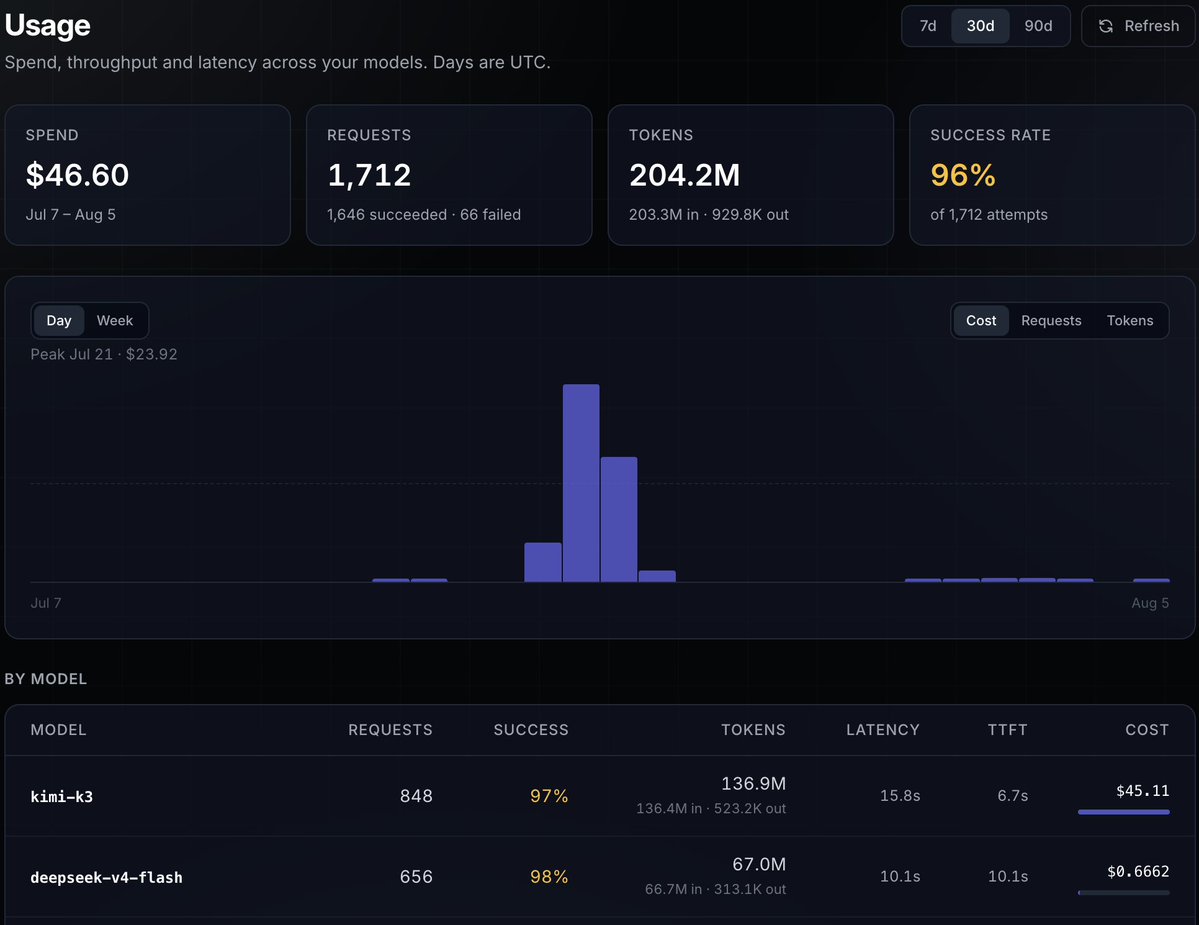Click the small bar ending the central cluster

click(657, 576)
